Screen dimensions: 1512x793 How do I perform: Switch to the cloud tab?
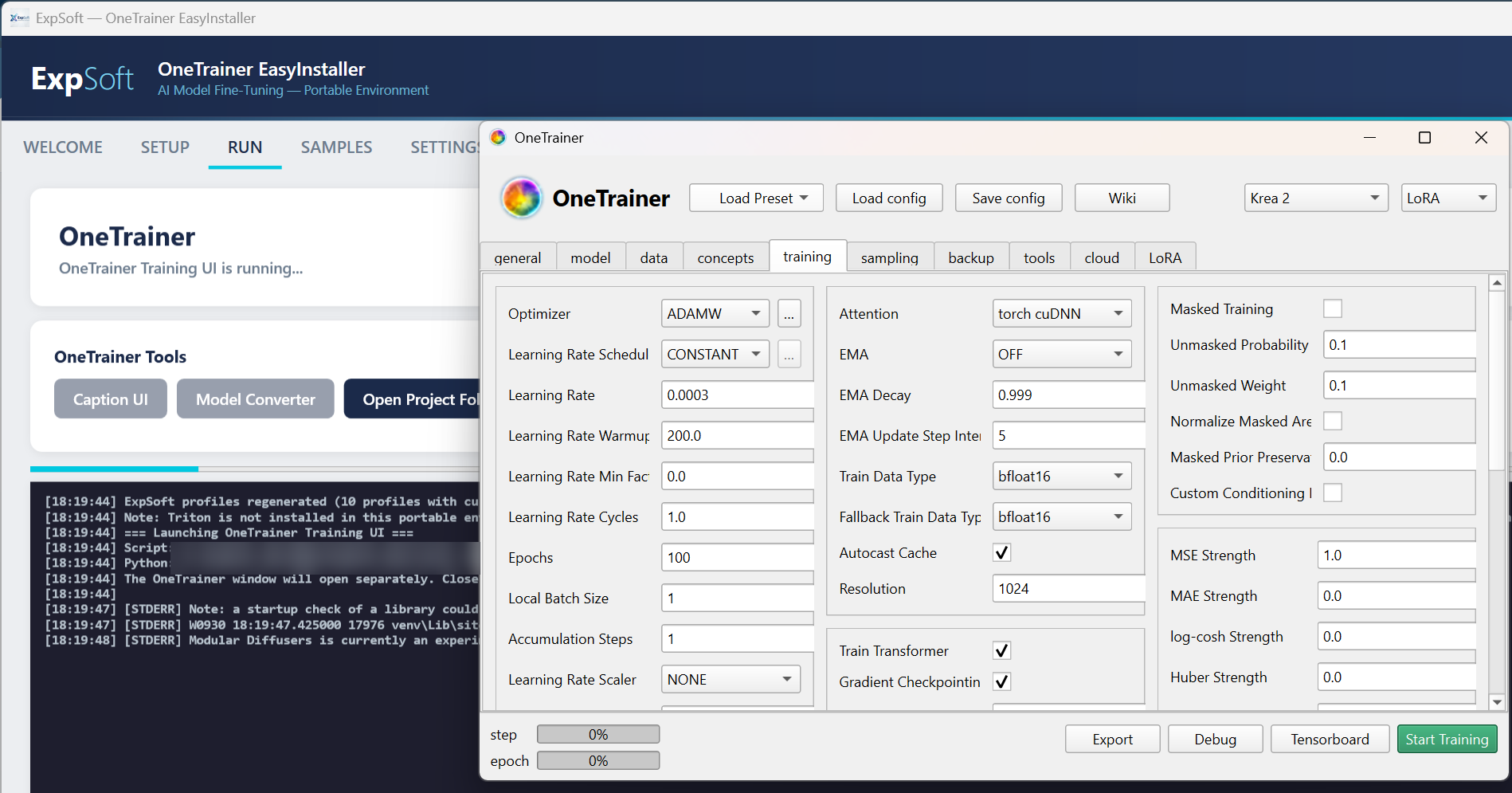1102,257
